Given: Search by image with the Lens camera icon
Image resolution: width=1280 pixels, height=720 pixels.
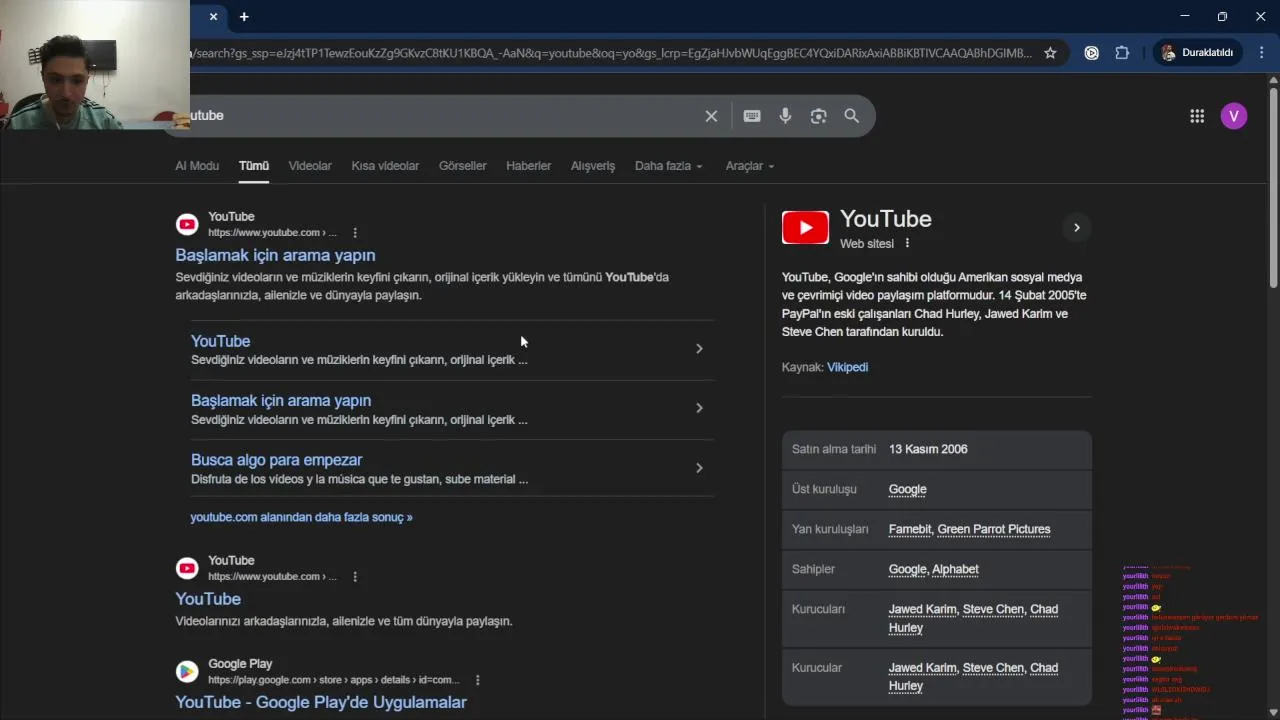Looking at the screenshot, I should tap(818, 116).
